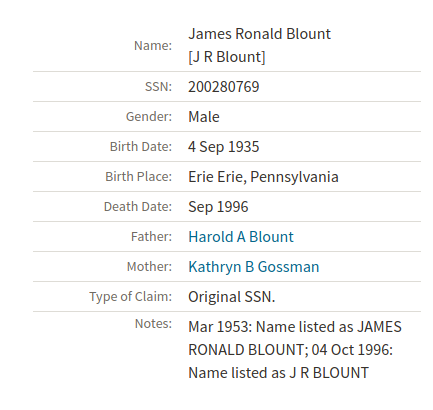Click the death date Sep 1996
Viewport: 433px width, 410px height.
tap(218, 207)
